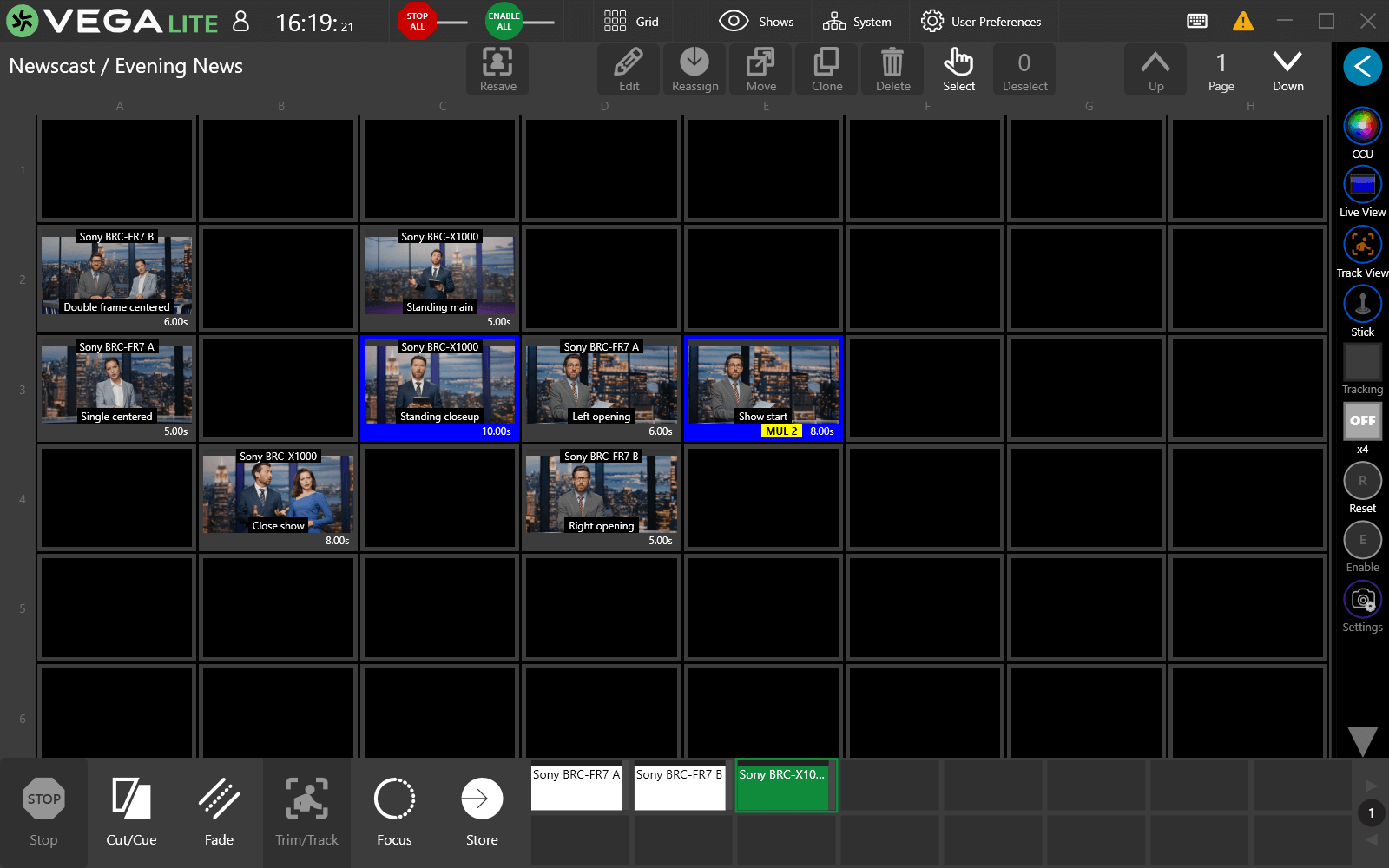The width and height of the screenshot is (1389, 868).
Task: Select Sony BRC-FR7 B camera tile
Action: click(680, 787)
